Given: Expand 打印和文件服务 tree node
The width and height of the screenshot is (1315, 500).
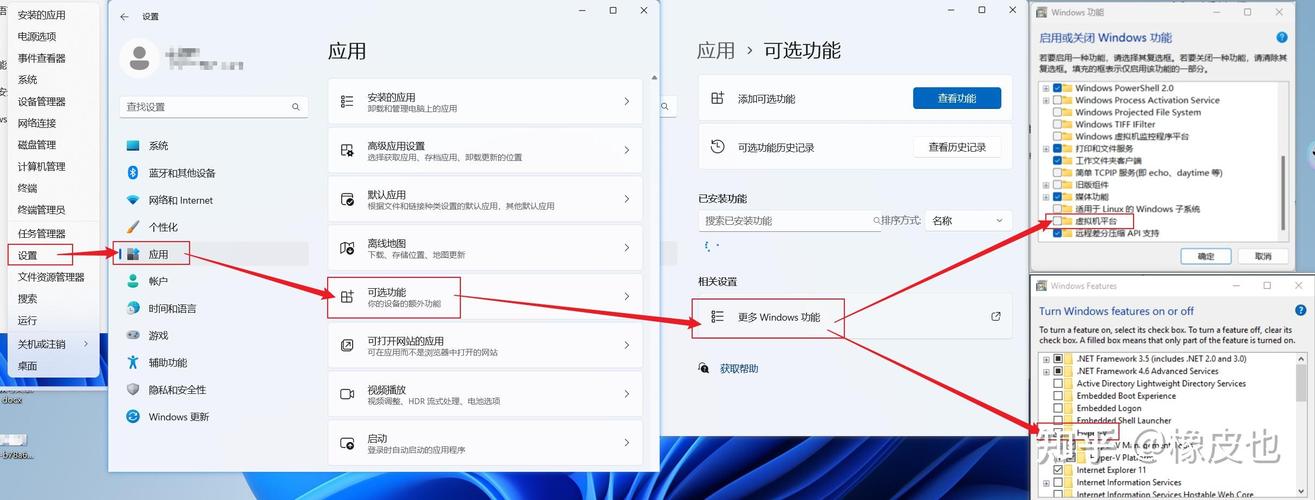Looking at the screenshot, I should pyautogui.click(x=1046, y=148).
